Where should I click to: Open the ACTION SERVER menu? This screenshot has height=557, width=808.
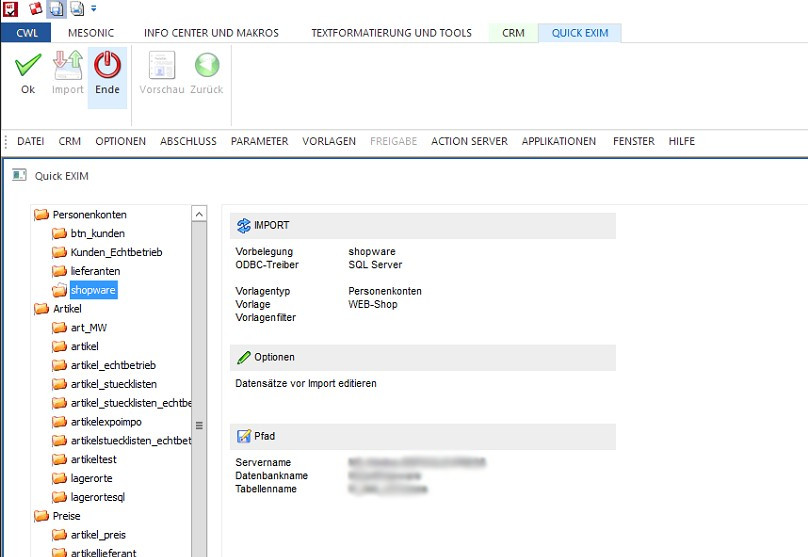[x=469, y=141]
